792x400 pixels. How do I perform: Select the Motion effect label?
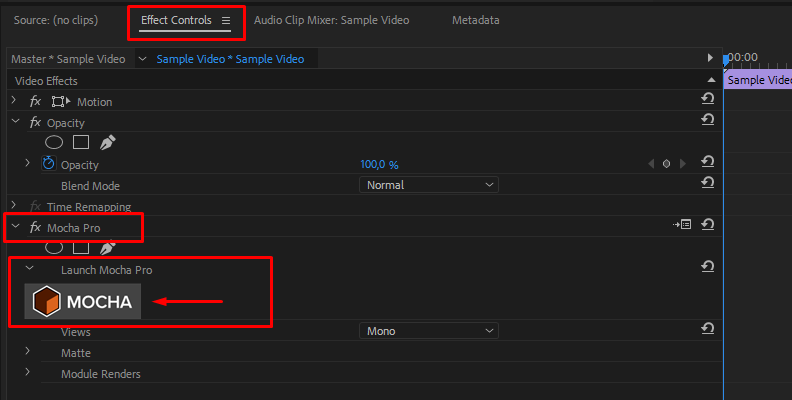click(x=94, y=102)
